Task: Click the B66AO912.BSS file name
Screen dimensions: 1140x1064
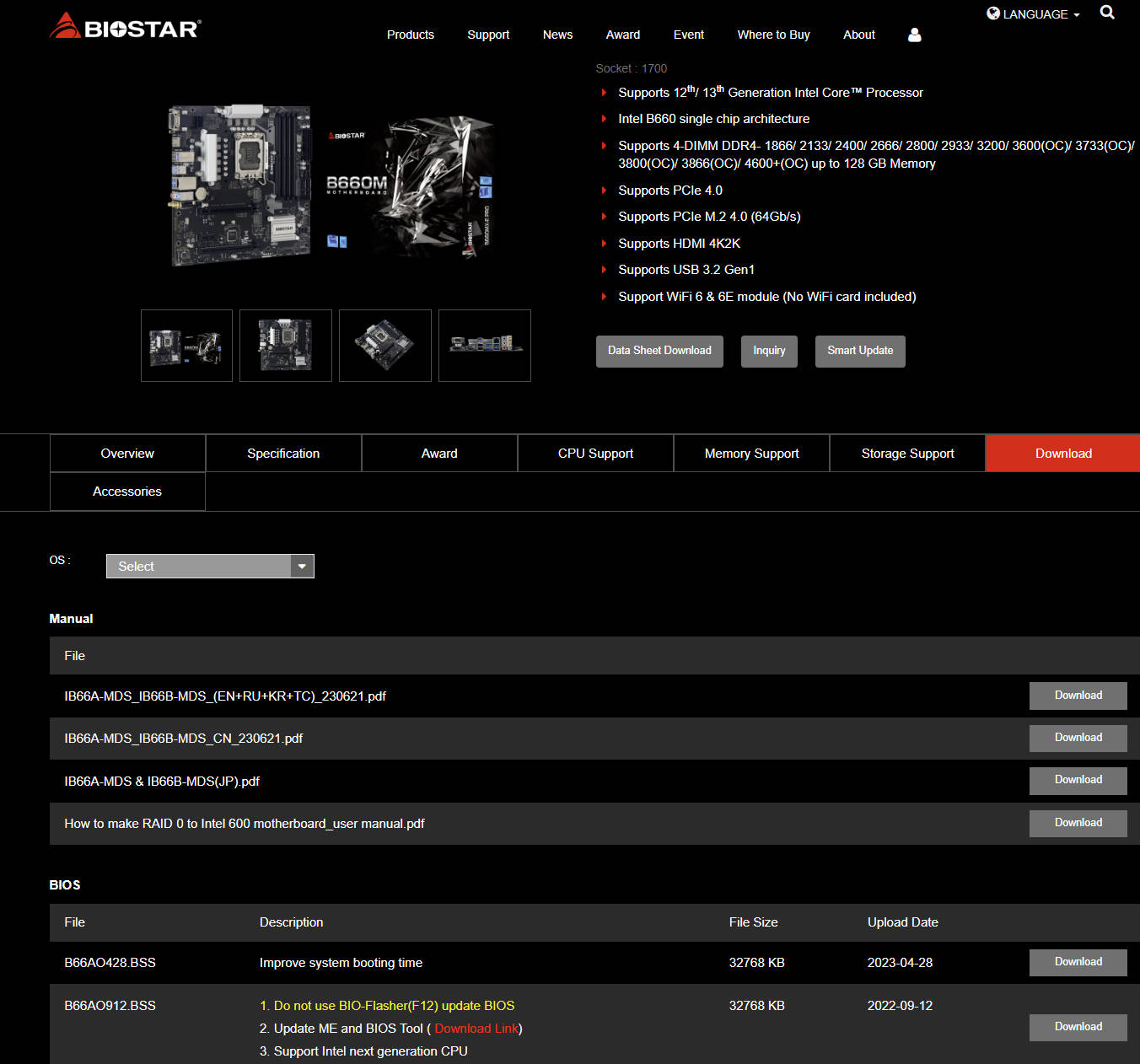Action: 110,1006
